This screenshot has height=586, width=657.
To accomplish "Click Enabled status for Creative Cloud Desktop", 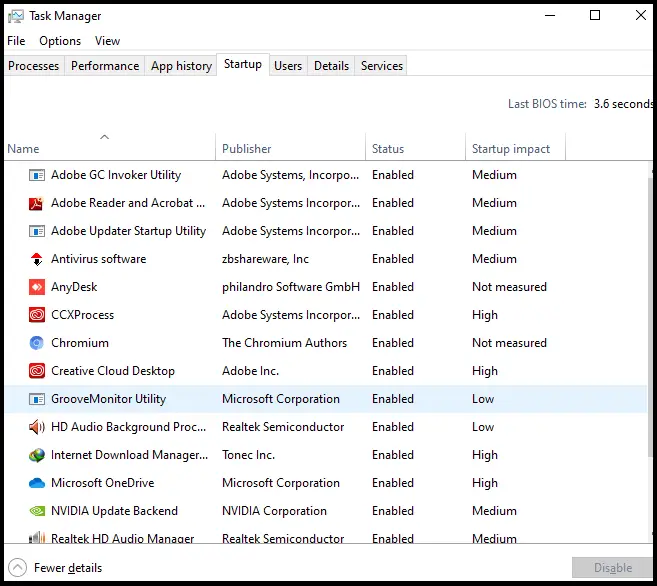I will point(393,371).
